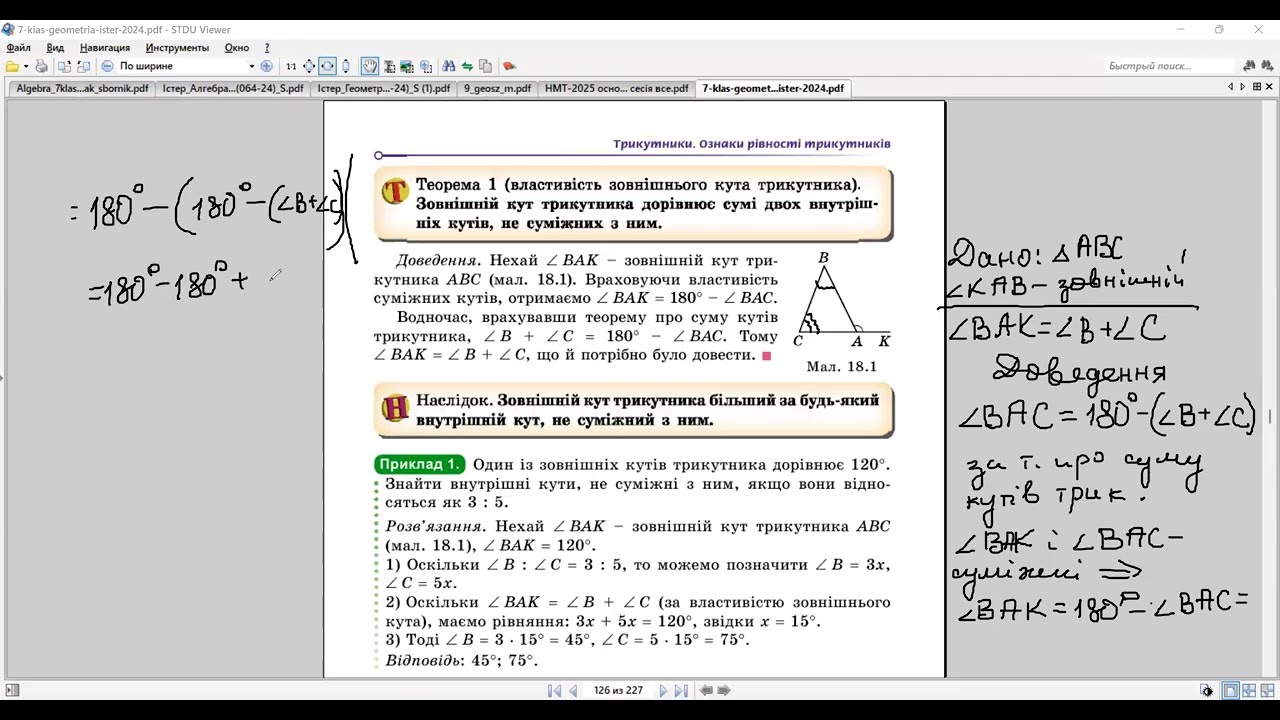Go to the last page
The width and height of the screenshot is (1280, 720).
click(681, 690)
